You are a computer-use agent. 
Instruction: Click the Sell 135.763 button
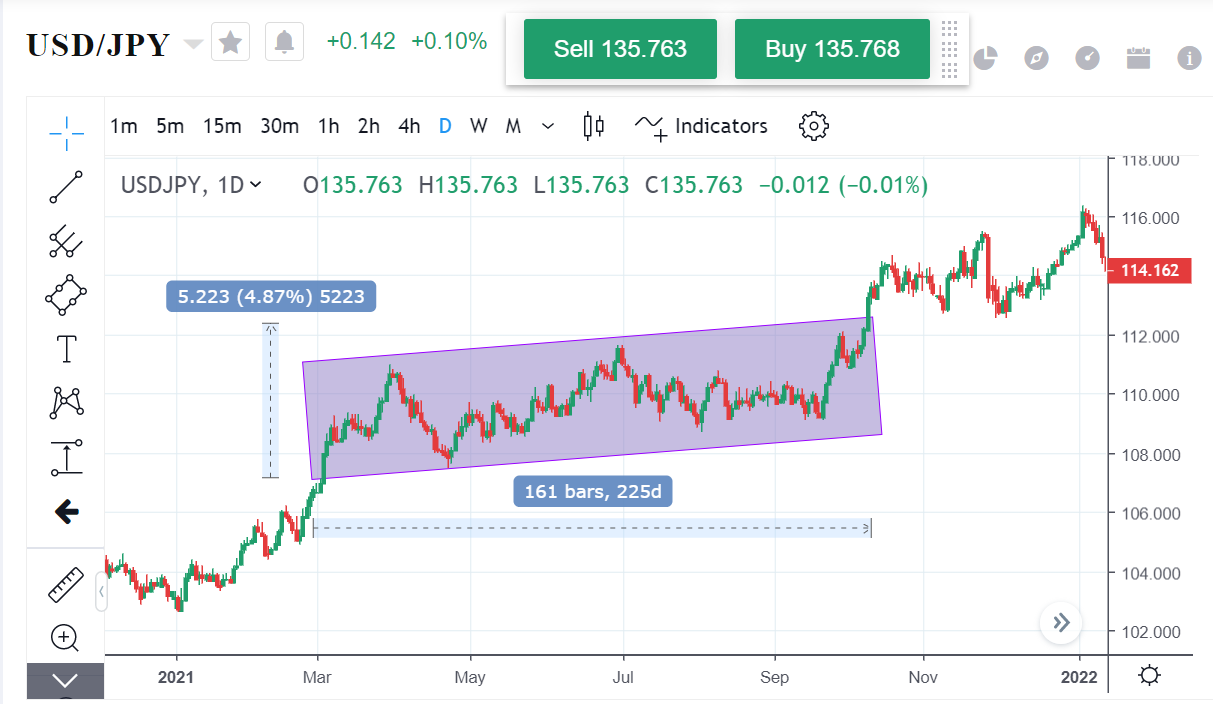coord(620,47)
